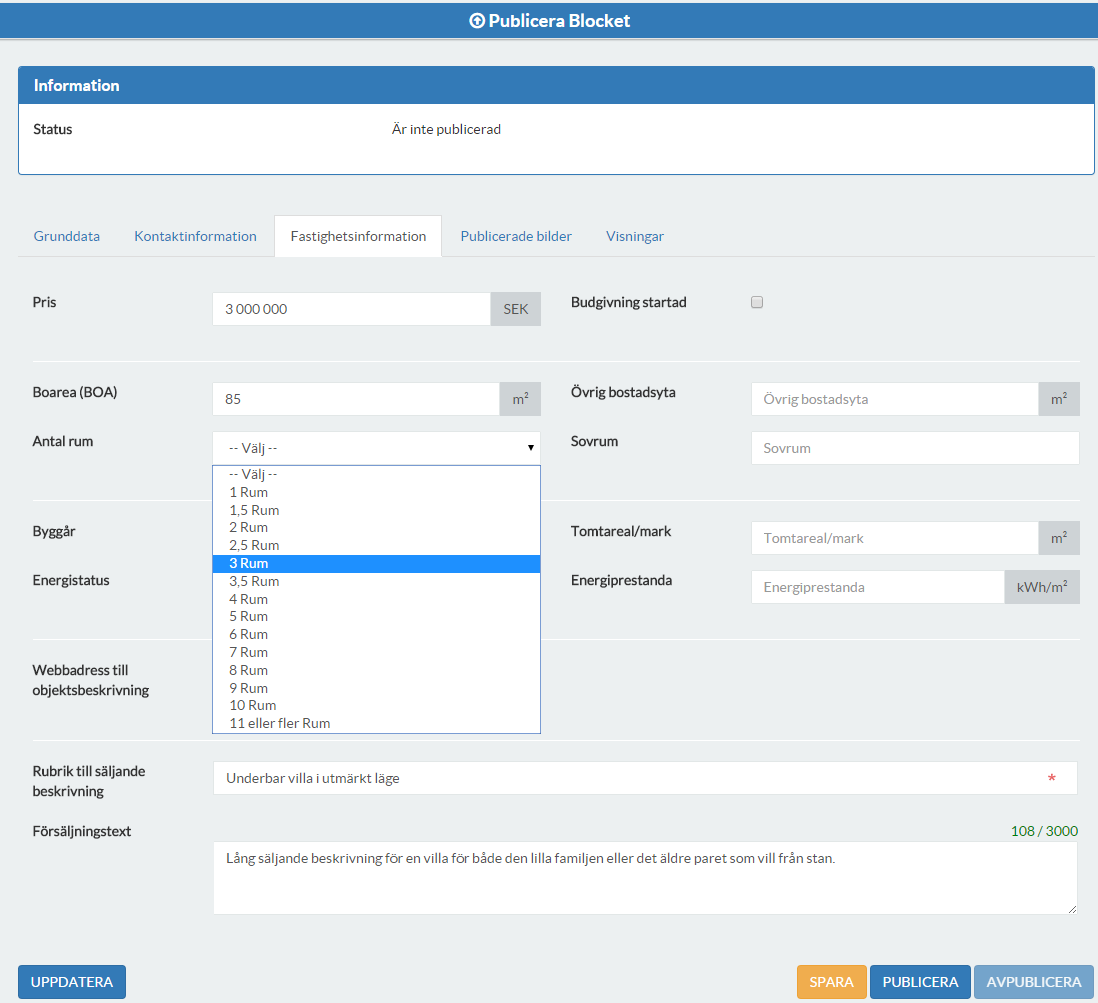Switch to the Grunddata tab
Viewport: 1098px width, 1003px height.
click(x=67, y=236)
